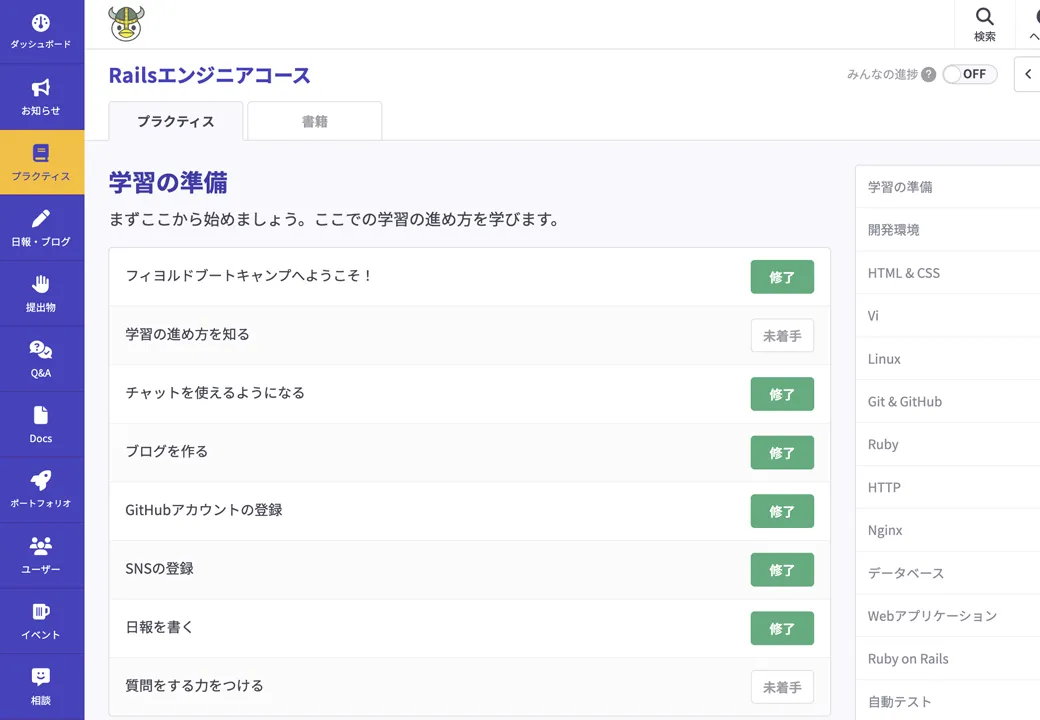The width and height of the screenshot is (1040, 720).
Task: Collapse the side panel with the chevron button
Action: [x=1028, y=74]
